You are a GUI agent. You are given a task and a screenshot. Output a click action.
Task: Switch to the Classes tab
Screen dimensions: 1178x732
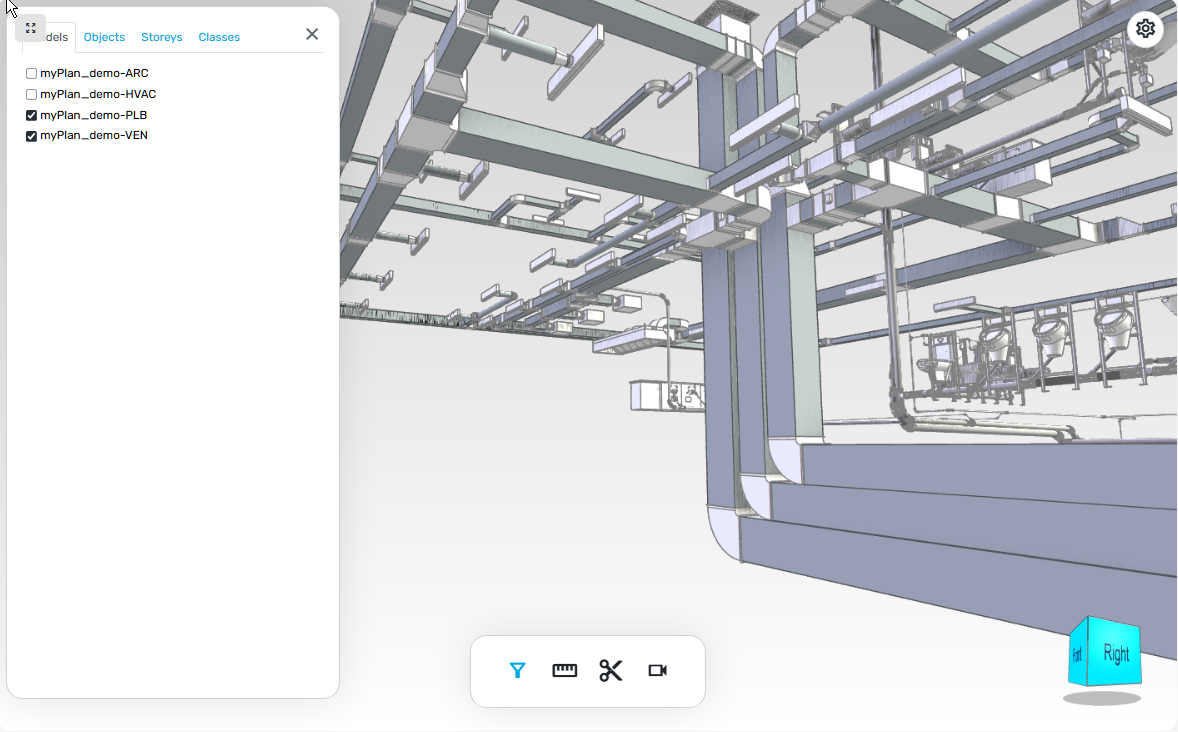click(219, 37)
